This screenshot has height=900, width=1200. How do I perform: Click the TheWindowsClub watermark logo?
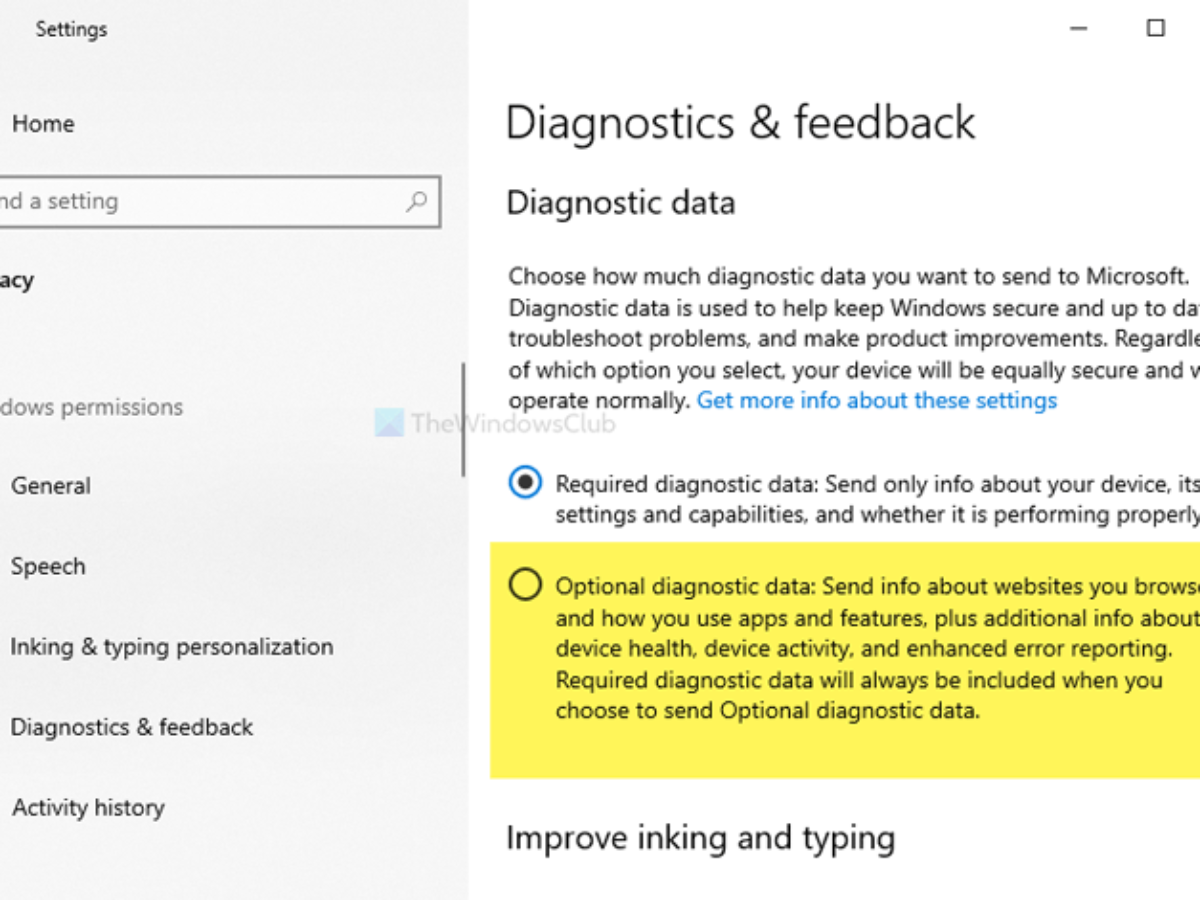389,422
